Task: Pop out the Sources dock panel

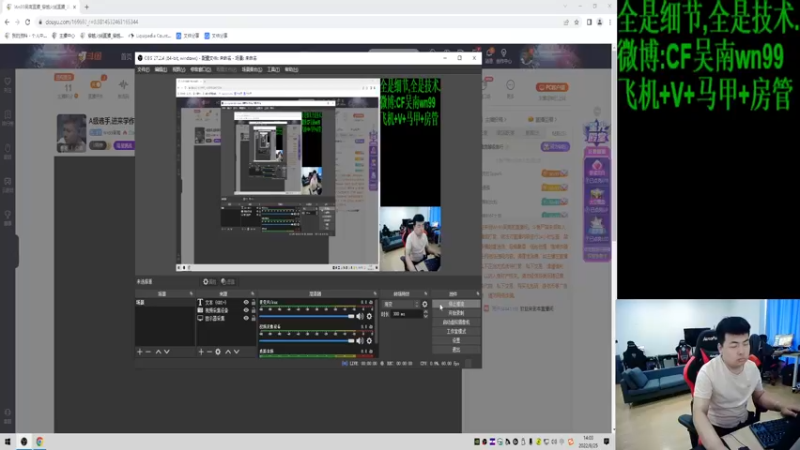Action: point(253,294)
